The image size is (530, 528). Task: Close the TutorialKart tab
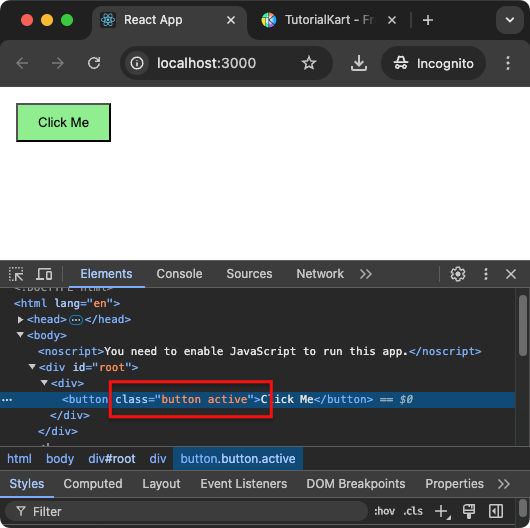(x=392, y=20)
